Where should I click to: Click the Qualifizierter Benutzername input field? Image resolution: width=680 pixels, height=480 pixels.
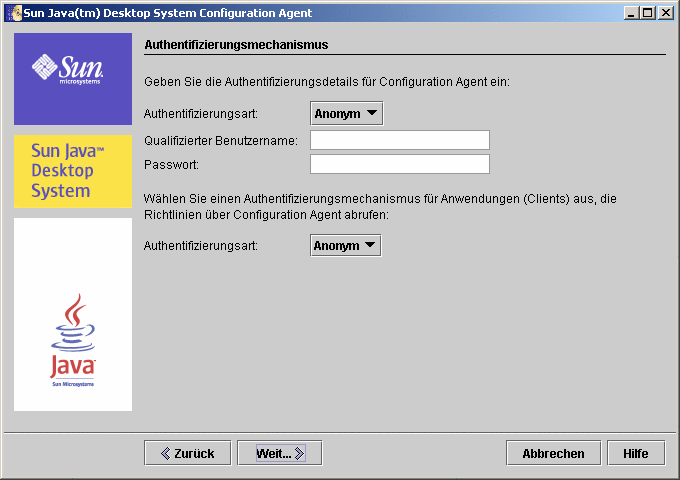tap(400, 140)
